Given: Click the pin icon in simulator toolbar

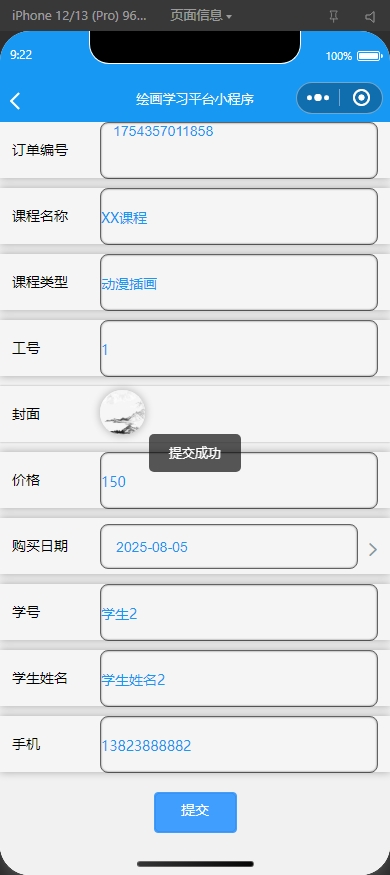Looking at the screenshot, I should pyautogui.click(x=333, y=16).
